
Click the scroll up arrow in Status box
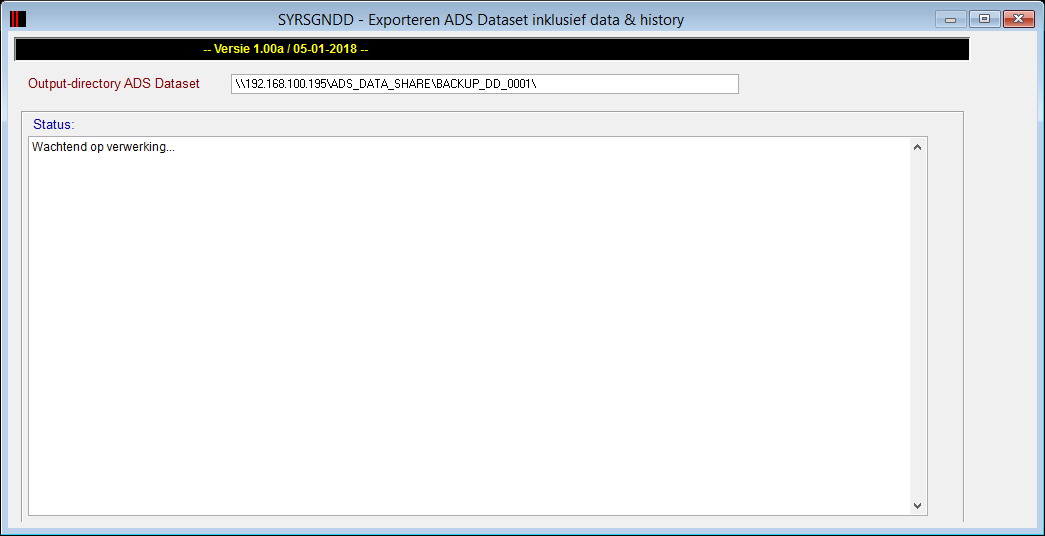click(x=917, y=147)
